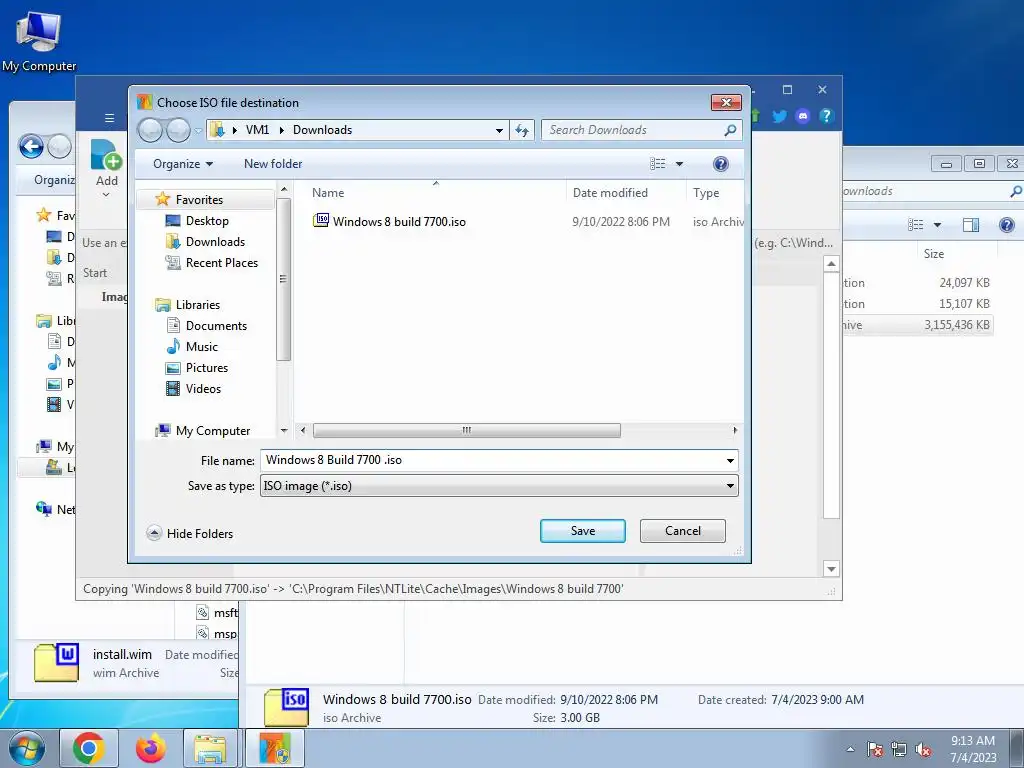Click New folder in the dialog toolbar

pos(273,164)
